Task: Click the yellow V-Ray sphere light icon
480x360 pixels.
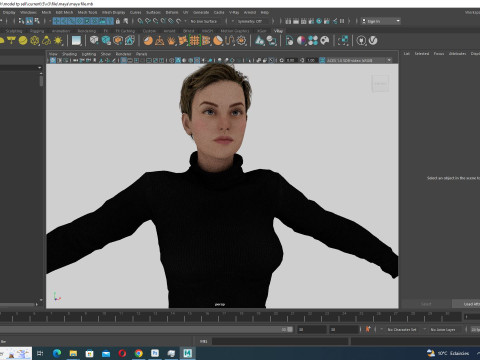Action: [x=23, y=41]
